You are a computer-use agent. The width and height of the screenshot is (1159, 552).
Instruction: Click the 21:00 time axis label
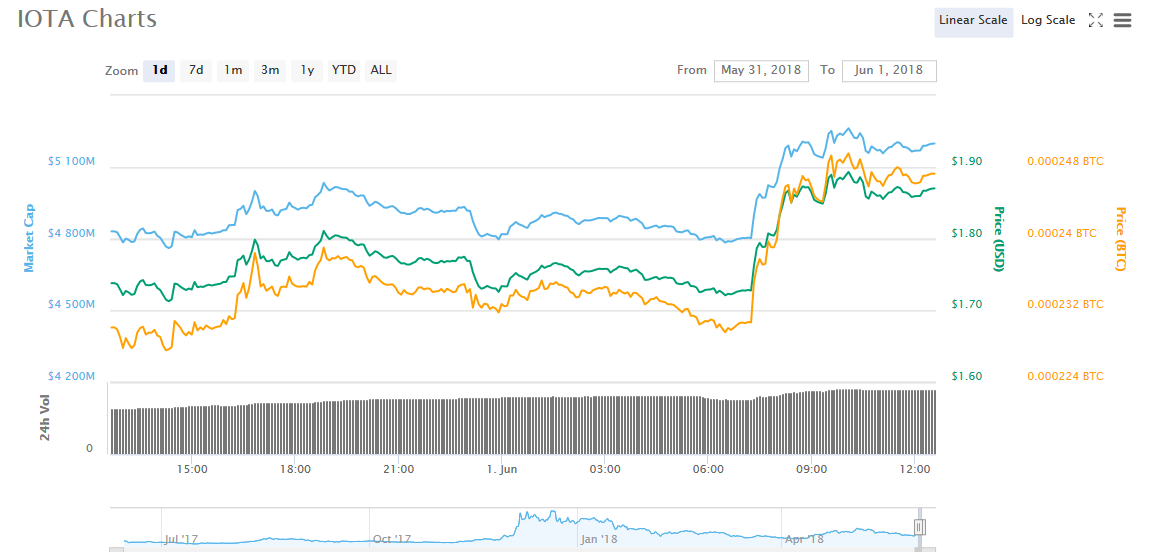pyautogui.click(x=398, y=468)
